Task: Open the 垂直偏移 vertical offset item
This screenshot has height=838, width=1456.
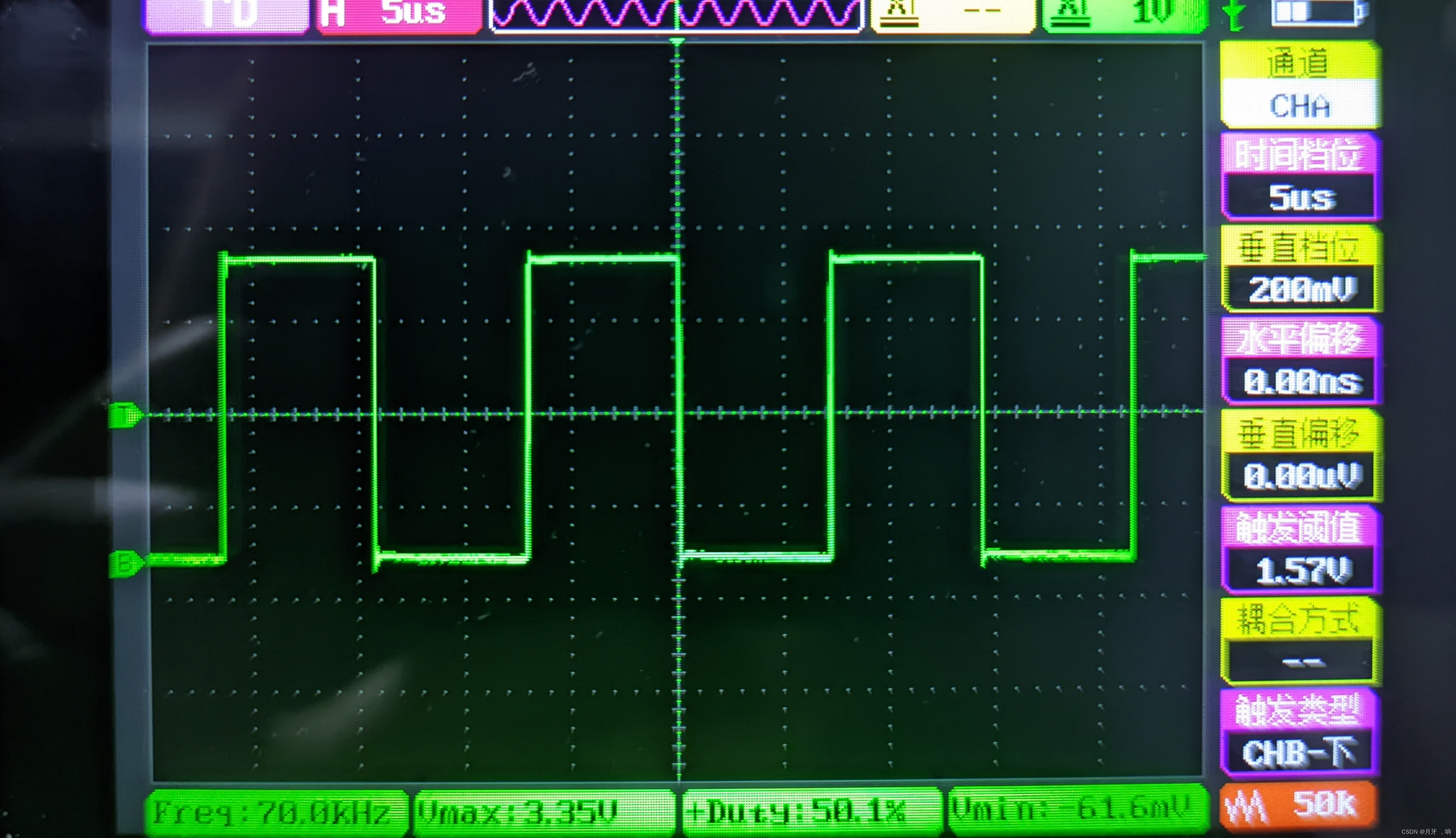Action: pyautogui.click(x=1299, y=432)
